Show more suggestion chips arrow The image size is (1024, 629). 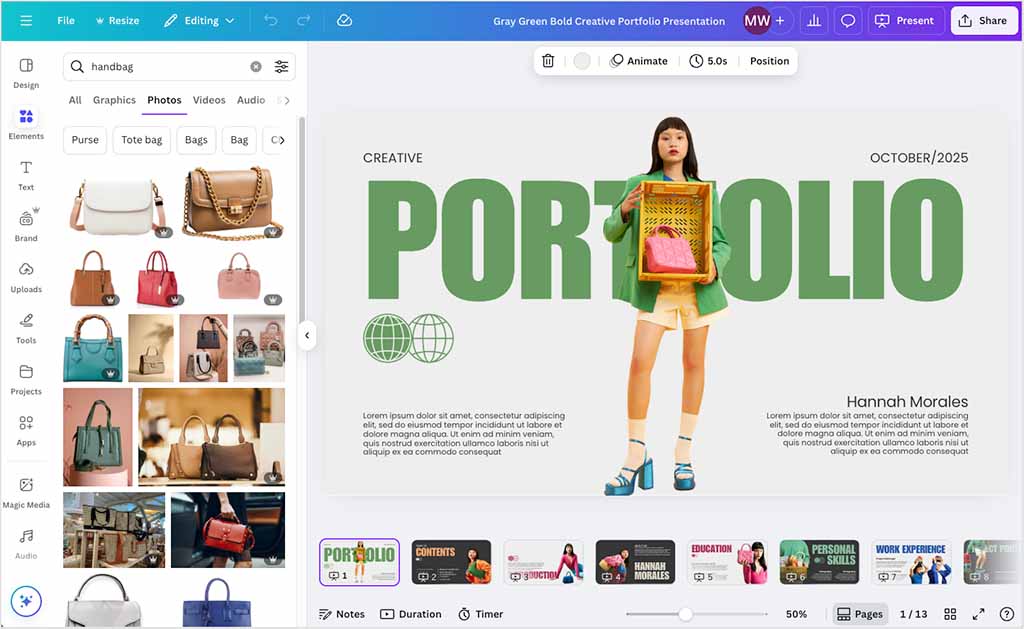point(281,140)
